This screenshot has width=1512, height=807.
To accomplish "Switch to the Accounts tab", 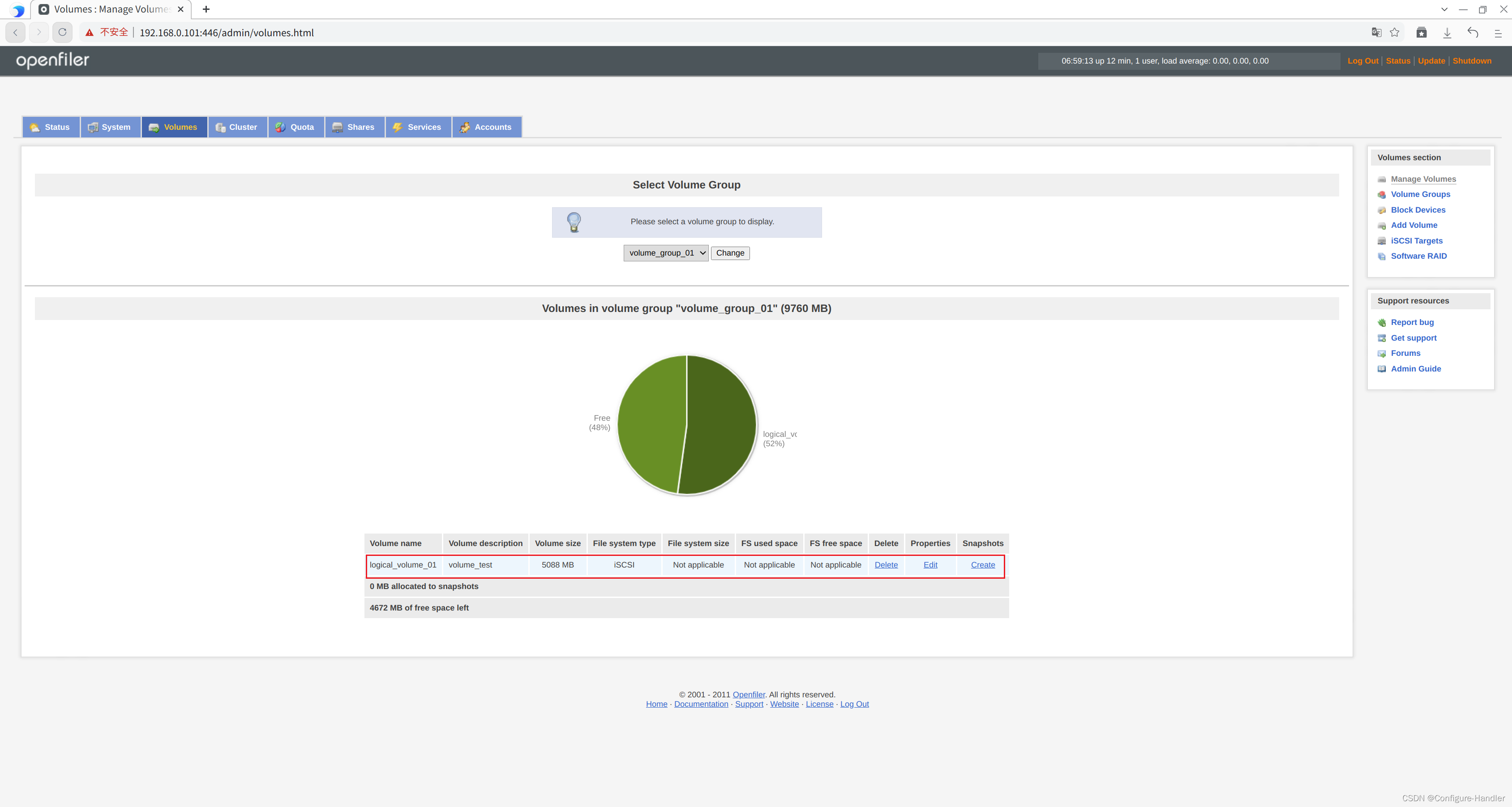I will point(487,127).
